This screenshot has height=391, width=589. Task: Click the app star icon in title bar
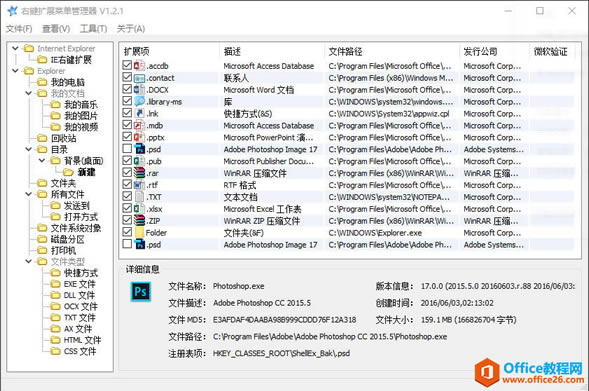[12, 11]
